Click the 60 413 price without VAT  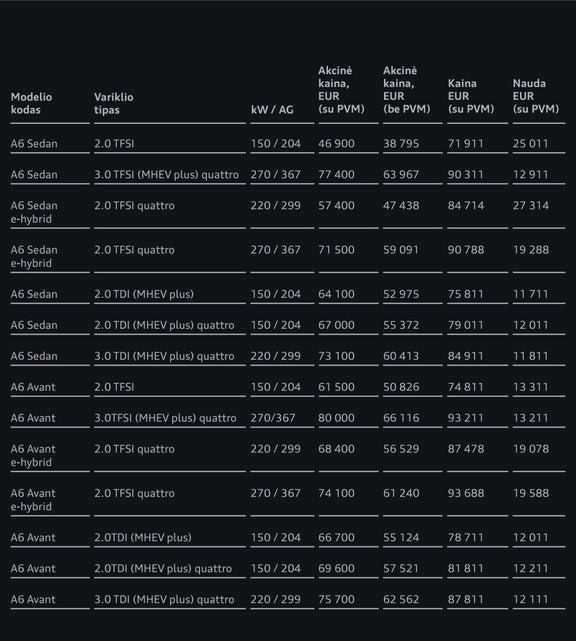pos(401,356)
